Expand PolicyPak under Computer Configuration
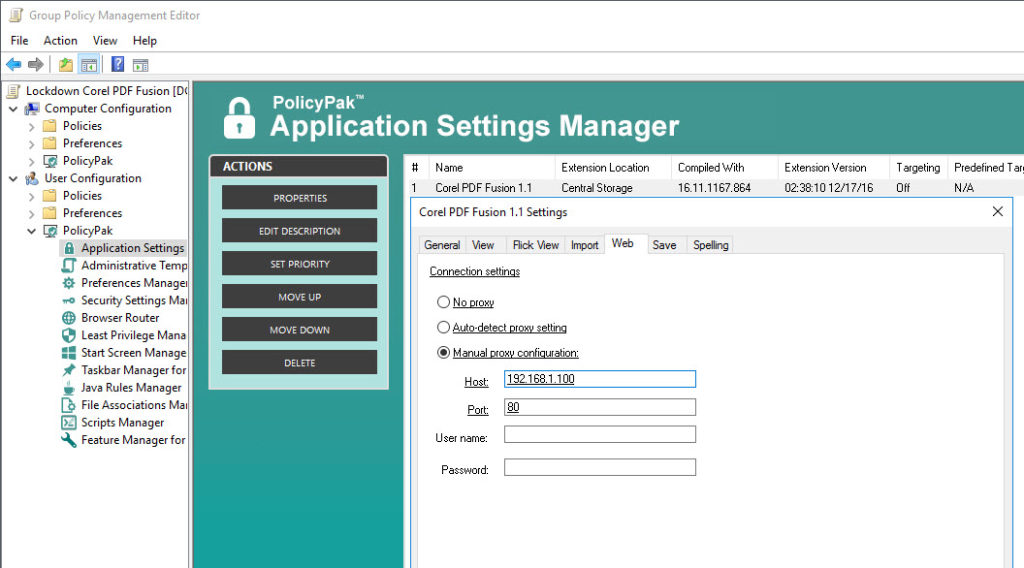The width and height of the screenshot is (1024, 568). point(31,161)
